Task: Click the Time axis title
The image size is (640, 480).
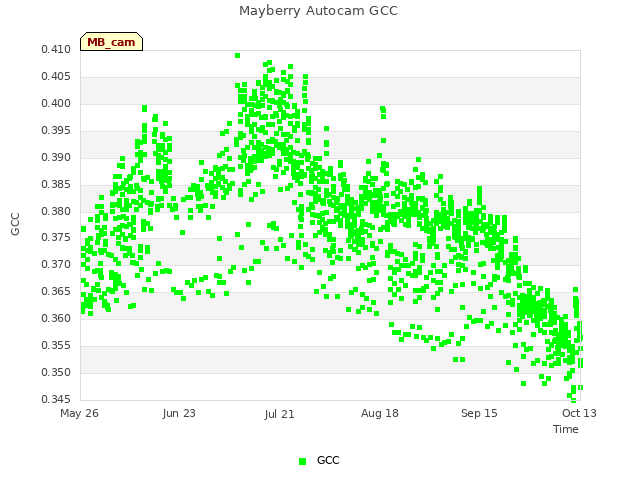Action: coord(566,429)
